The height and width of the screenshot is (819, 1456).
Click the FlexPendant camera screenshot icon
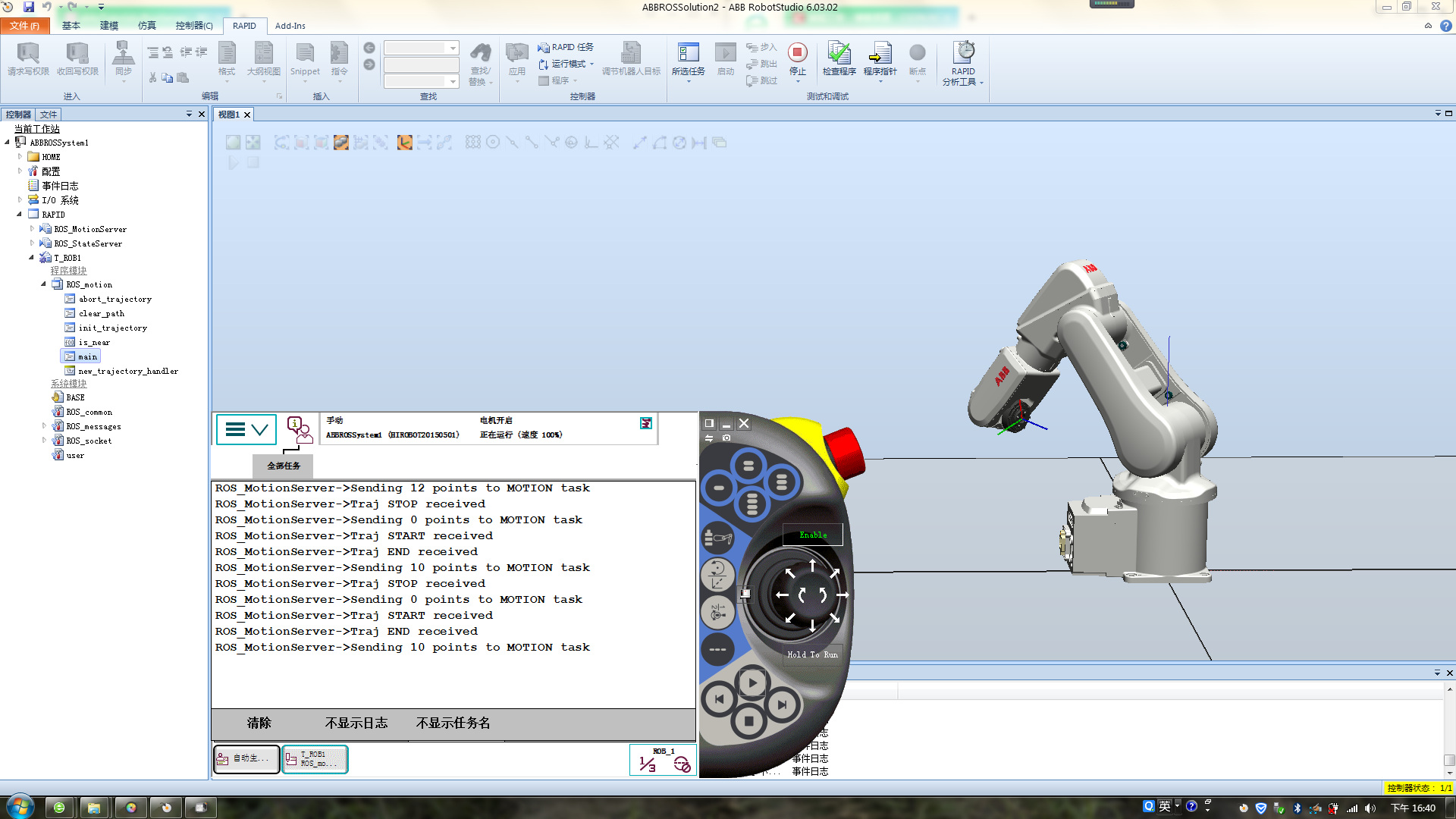tap(726, 438)
